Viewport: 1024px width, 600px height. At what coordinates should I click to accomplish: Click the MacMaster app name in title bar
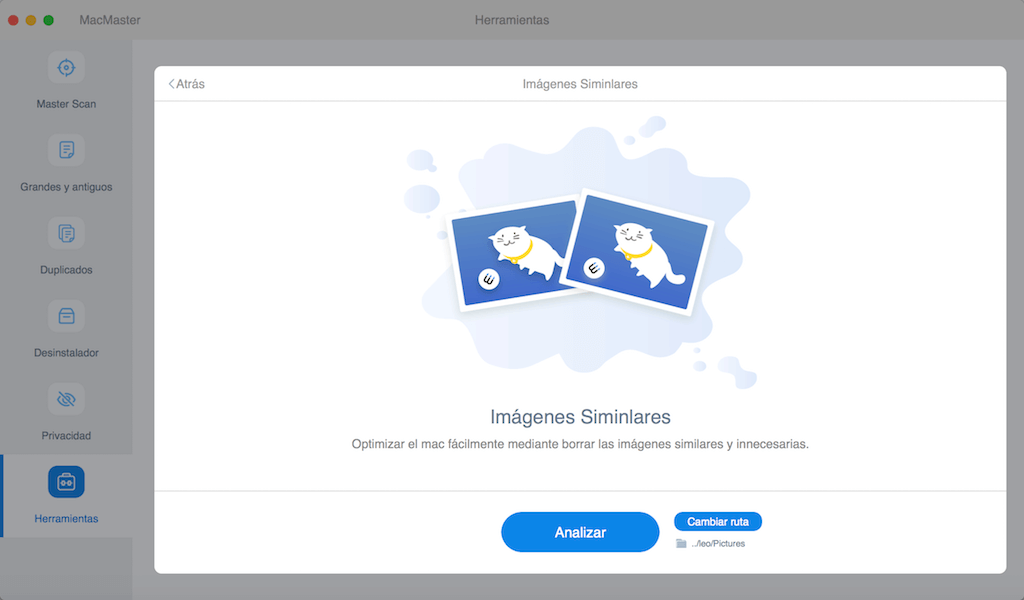(110, 20)
